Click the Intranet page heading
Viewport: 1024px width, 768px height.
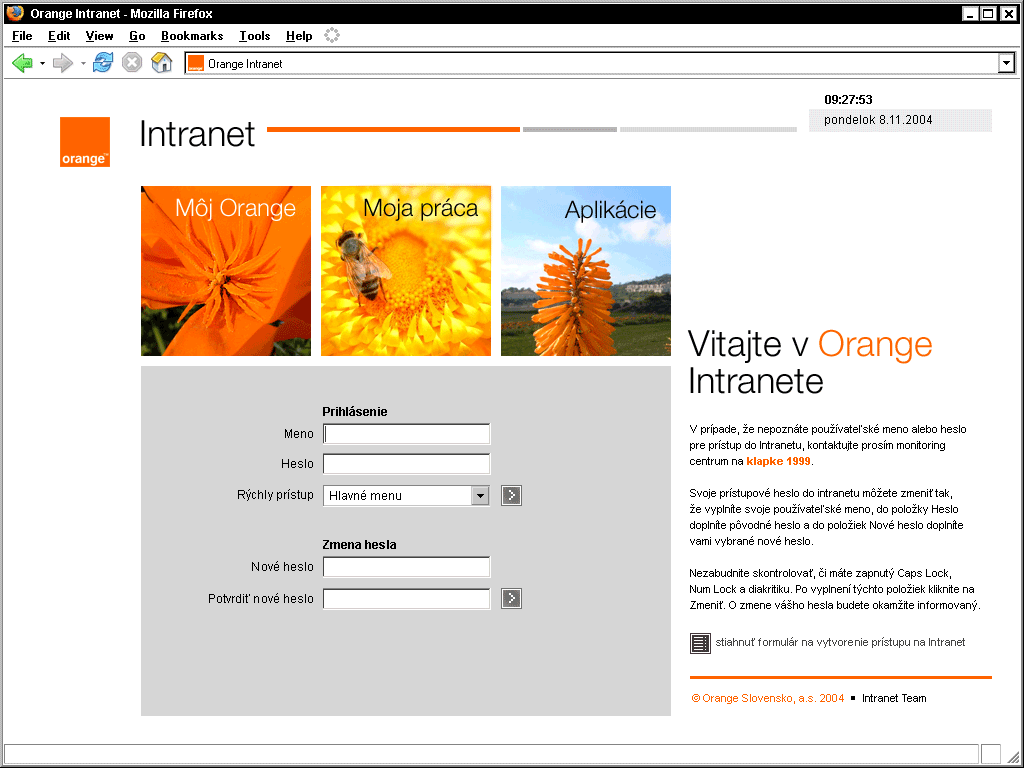(197, 134)
